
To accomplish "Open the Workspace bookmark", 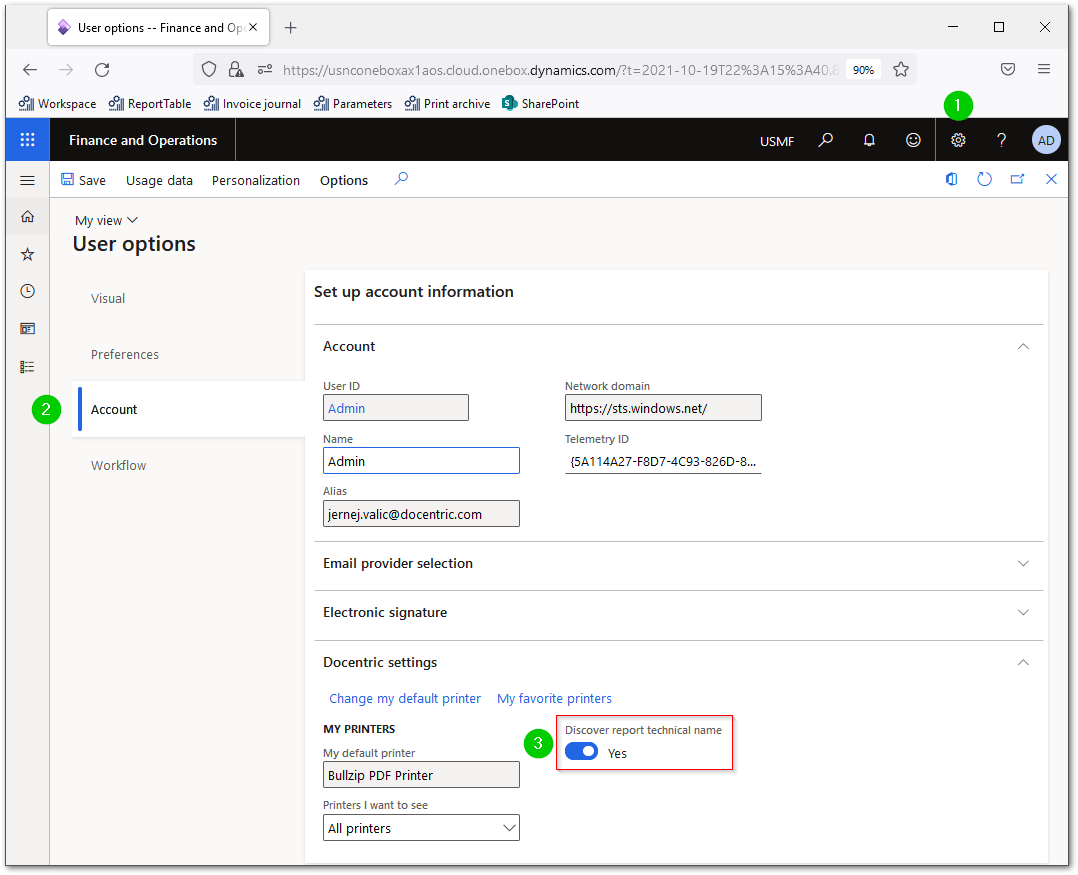I will tap(57, 104).
